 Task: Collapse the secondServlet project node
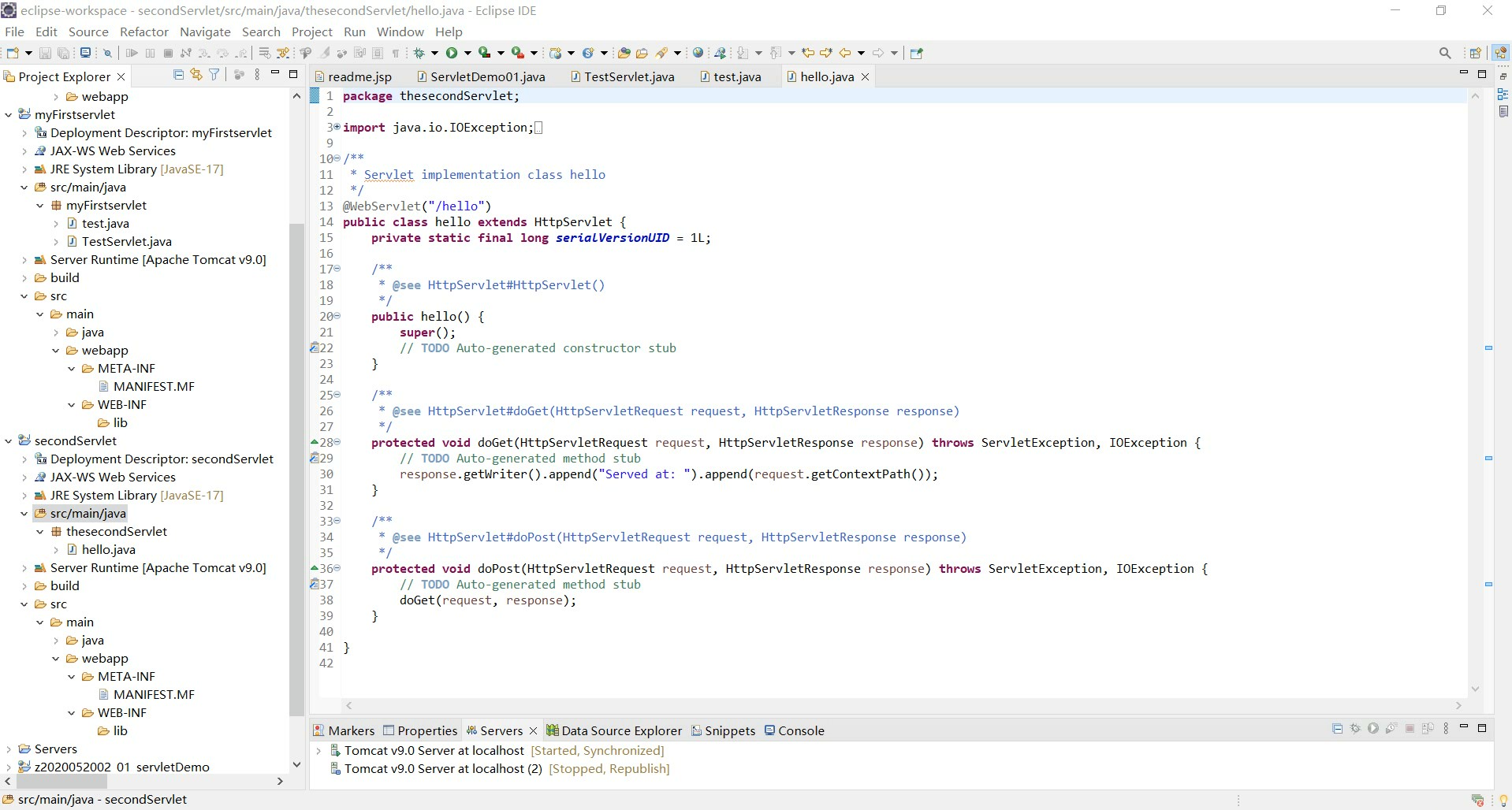[9, 440]
